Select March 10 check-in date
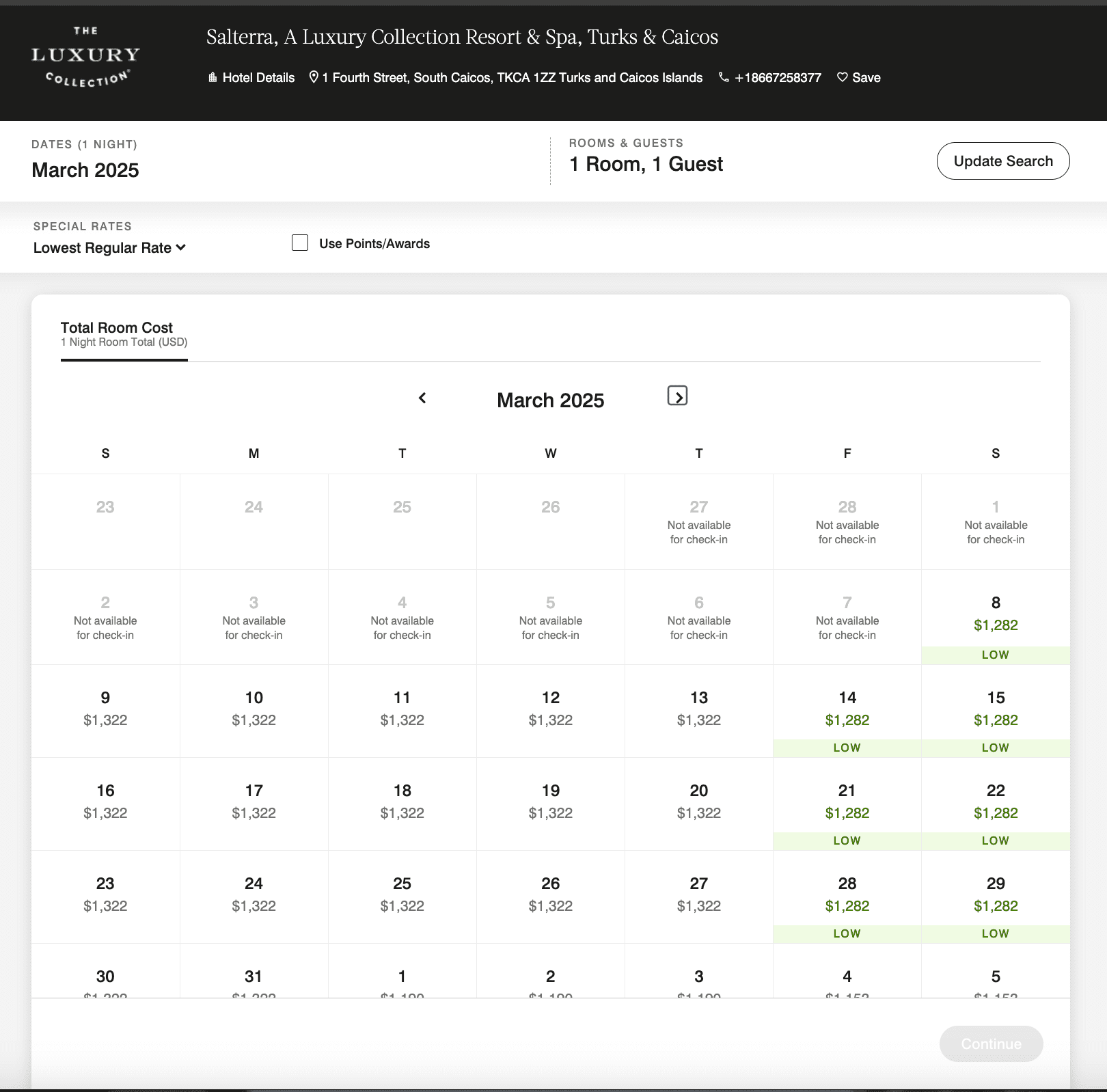Image resolution: width=1107 pixels, height=1092 pixels. pos(254,711)
